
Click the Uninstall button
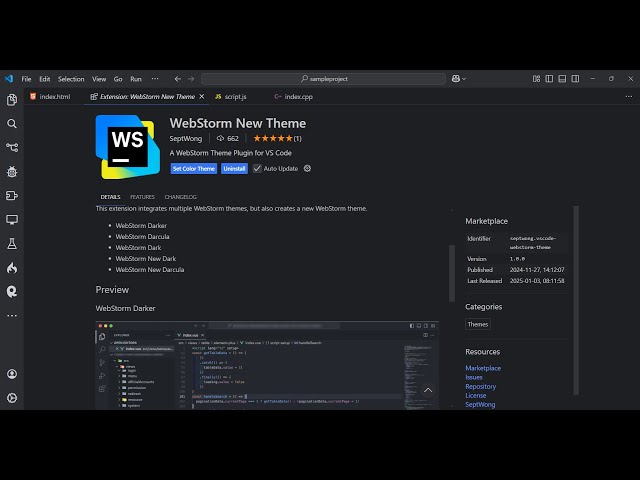tap(234, 169)
